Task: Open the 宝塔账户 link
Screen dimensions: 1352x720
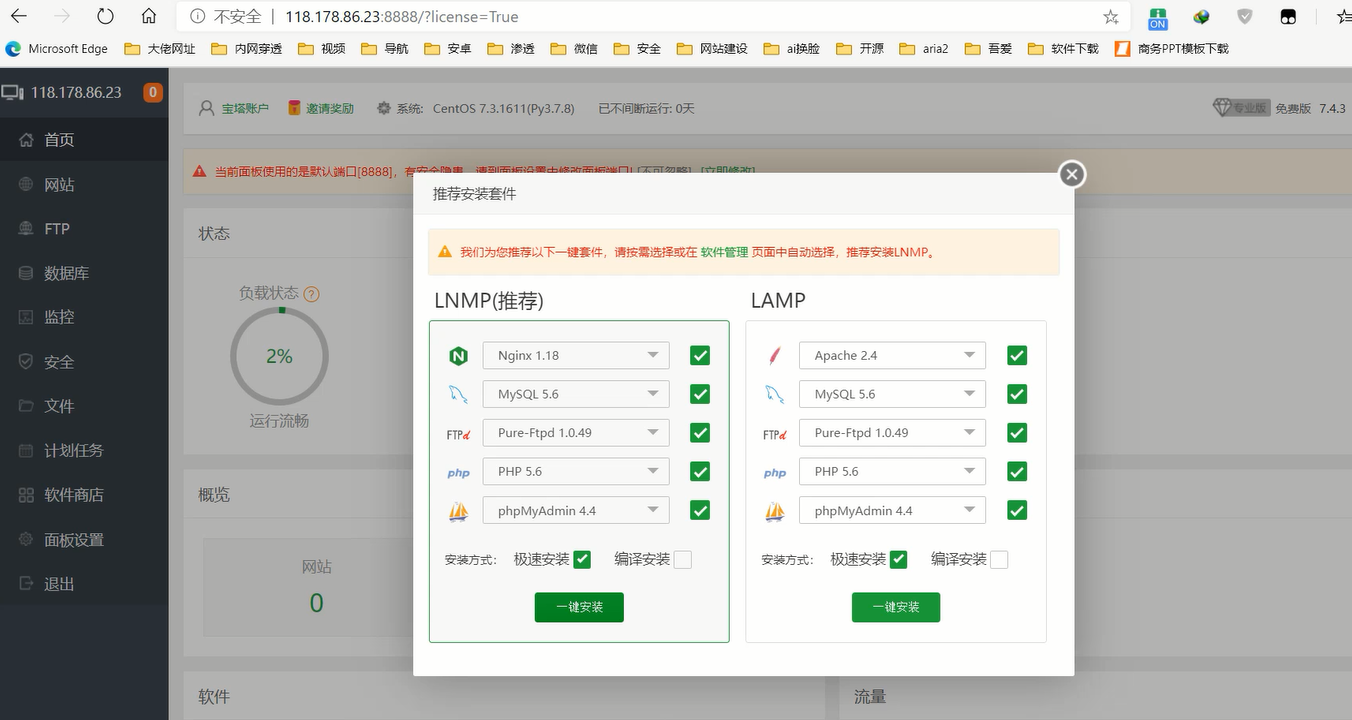Action: click(x=245, y=108)
